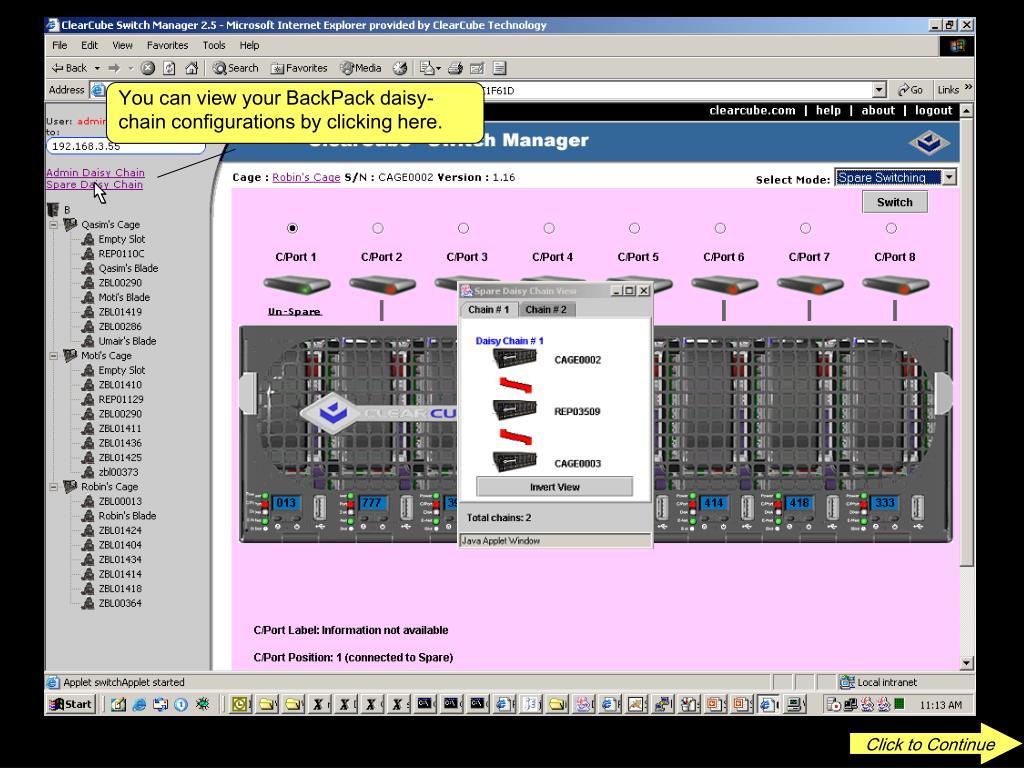The image size is (1024, 768).
Task: Select the C/Port 4 radio button
Action: coord(549,228)
